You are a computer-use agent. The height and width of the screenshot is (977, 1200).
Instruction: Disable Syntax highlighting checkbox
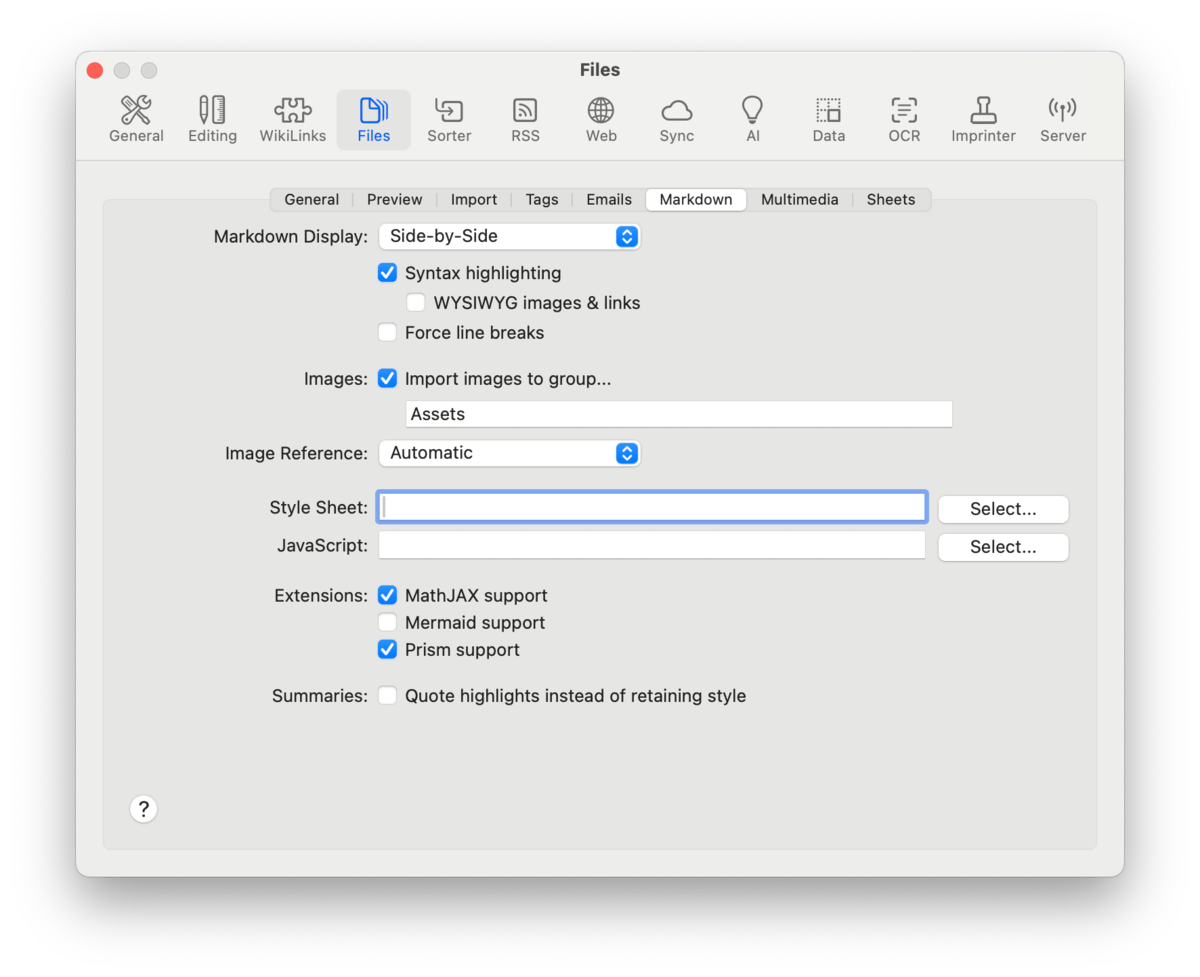[x=388, y=273]
